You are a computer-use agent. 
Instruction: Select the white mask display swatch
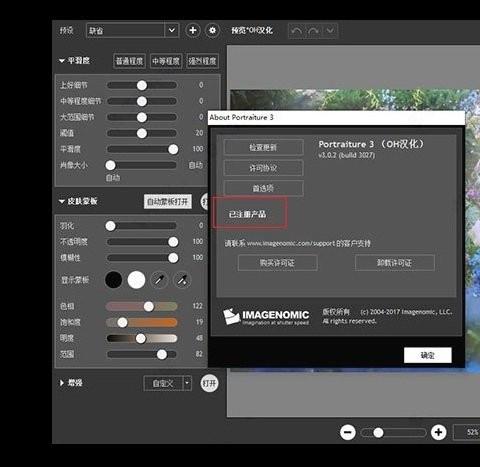(x=136, y=280)
